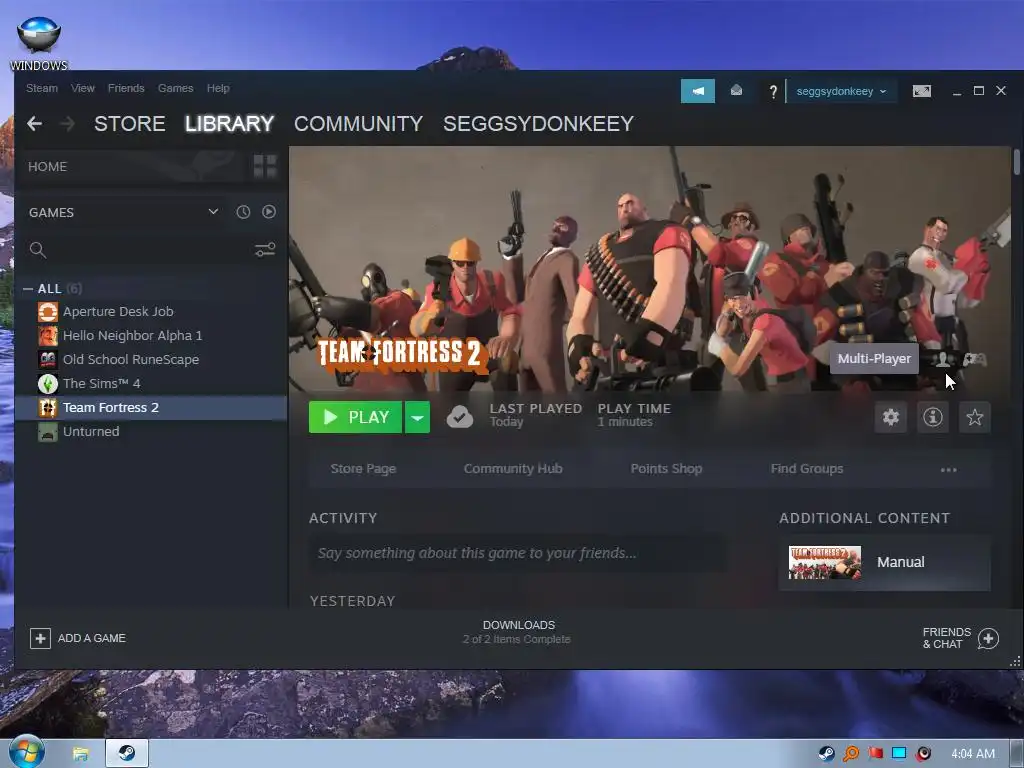Open the Find Groups link
This screenshot has width=1024, height=768.
pos(807,469)
